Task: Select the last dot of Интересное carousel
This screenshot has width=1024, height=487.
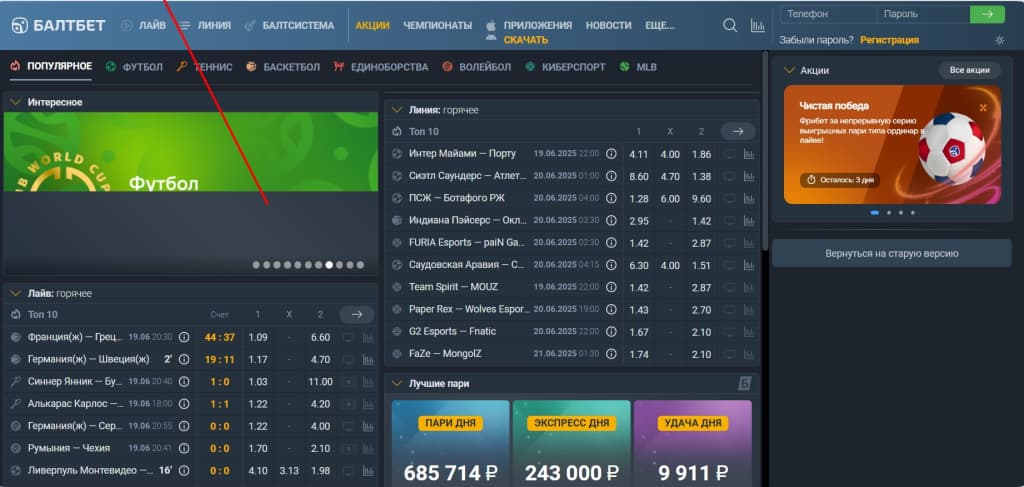Action: click(360, 265)
